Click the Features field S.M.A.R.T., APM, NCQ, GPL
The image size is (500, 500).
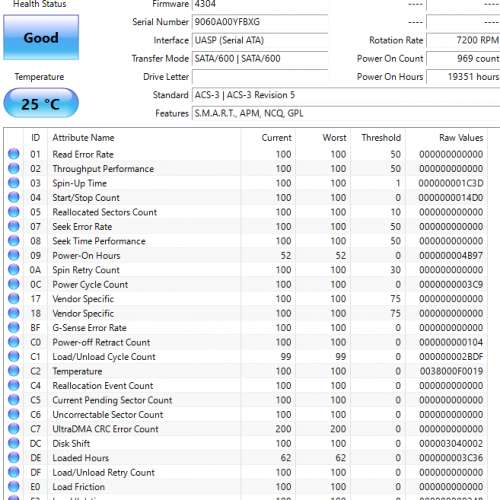pyautogui.click(x=346, y=114)
